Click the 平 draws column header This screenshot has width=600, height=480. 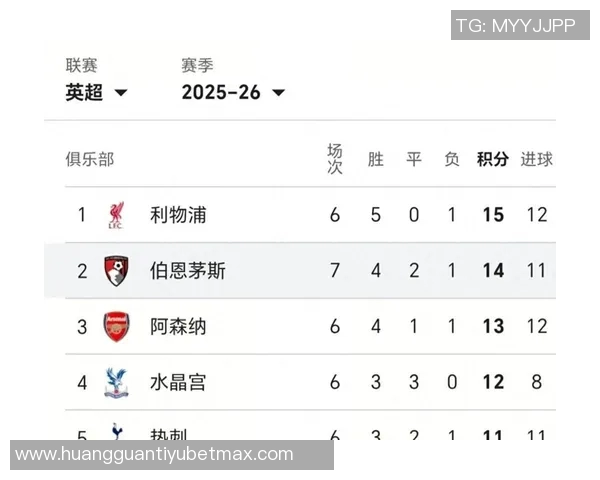(414, 159)
